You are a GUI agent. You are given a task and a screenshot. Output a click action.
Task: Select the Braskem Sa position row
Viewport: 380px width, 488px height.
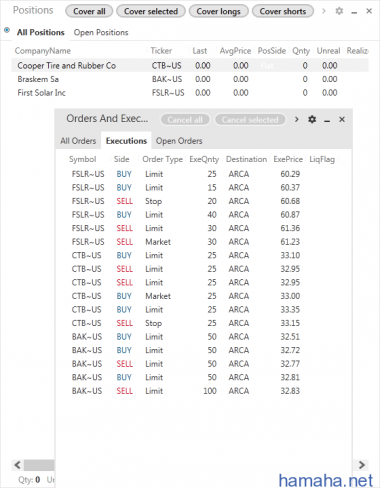(190, 79)
